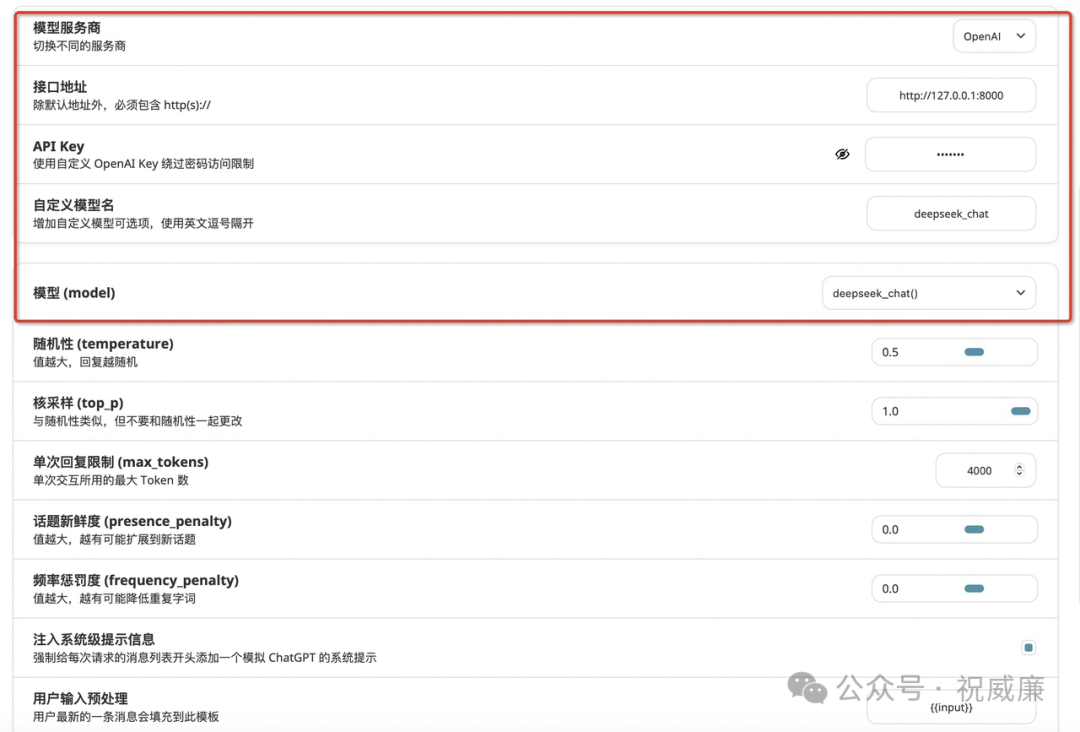Click the masked API Key input field
This screenshot has width=1080, height=732.
click(x=950, y=154)
